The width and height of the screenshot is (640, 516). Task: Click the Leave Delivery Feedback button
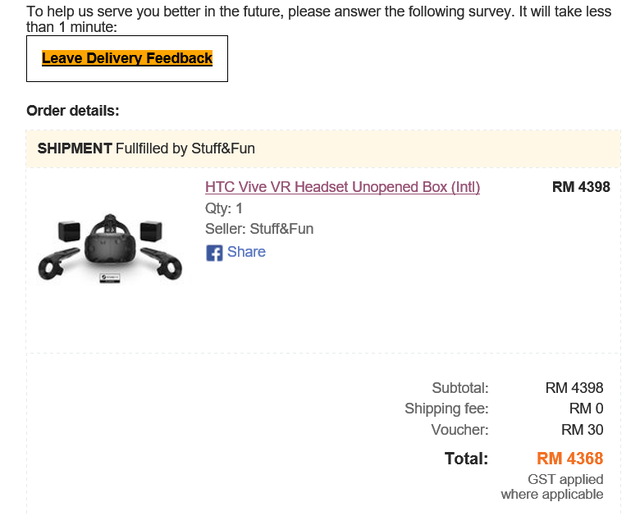pos(127,59)
